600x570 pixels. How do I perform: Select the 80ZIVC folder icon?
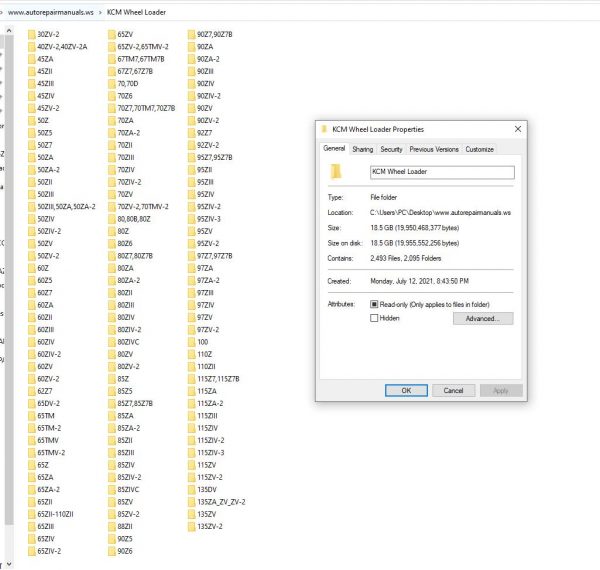coord(112,342)
